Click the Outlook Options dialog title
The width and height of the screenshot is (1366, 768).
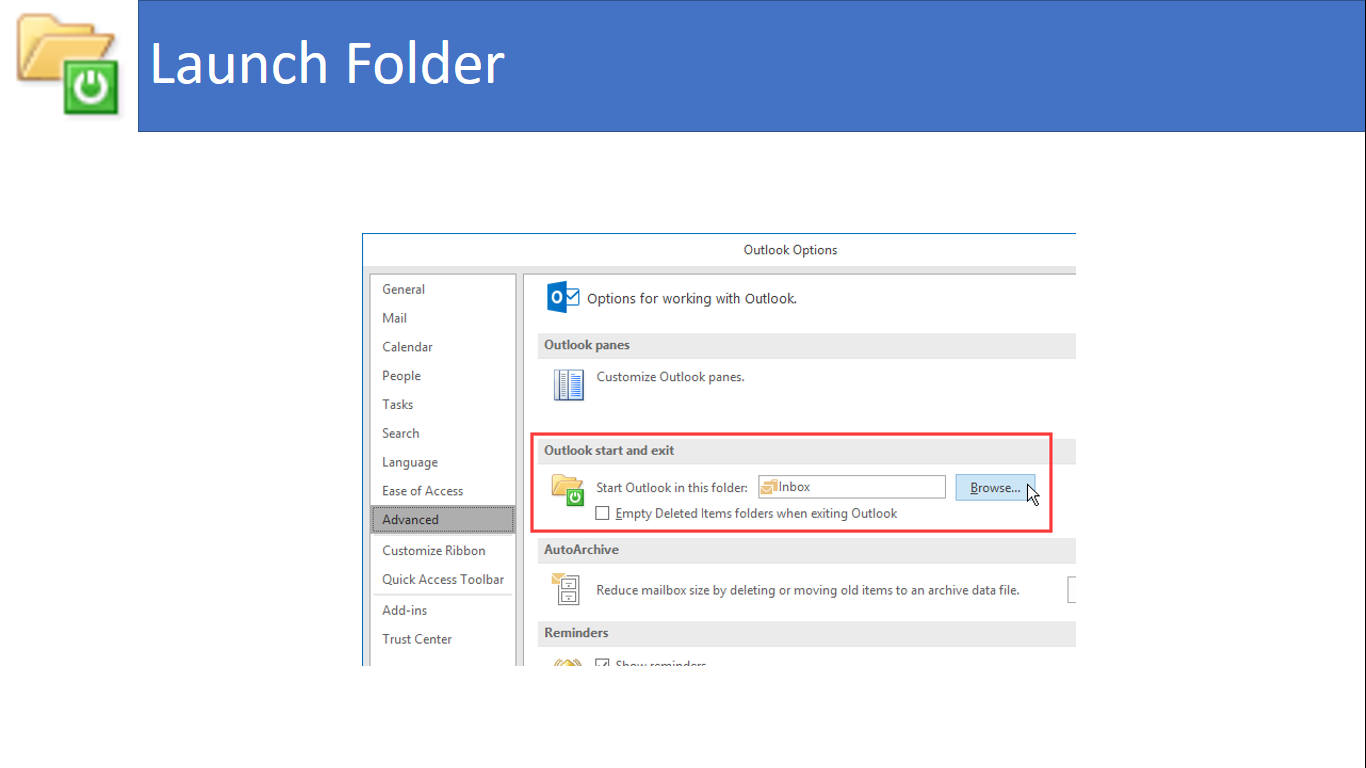[790, 250]
